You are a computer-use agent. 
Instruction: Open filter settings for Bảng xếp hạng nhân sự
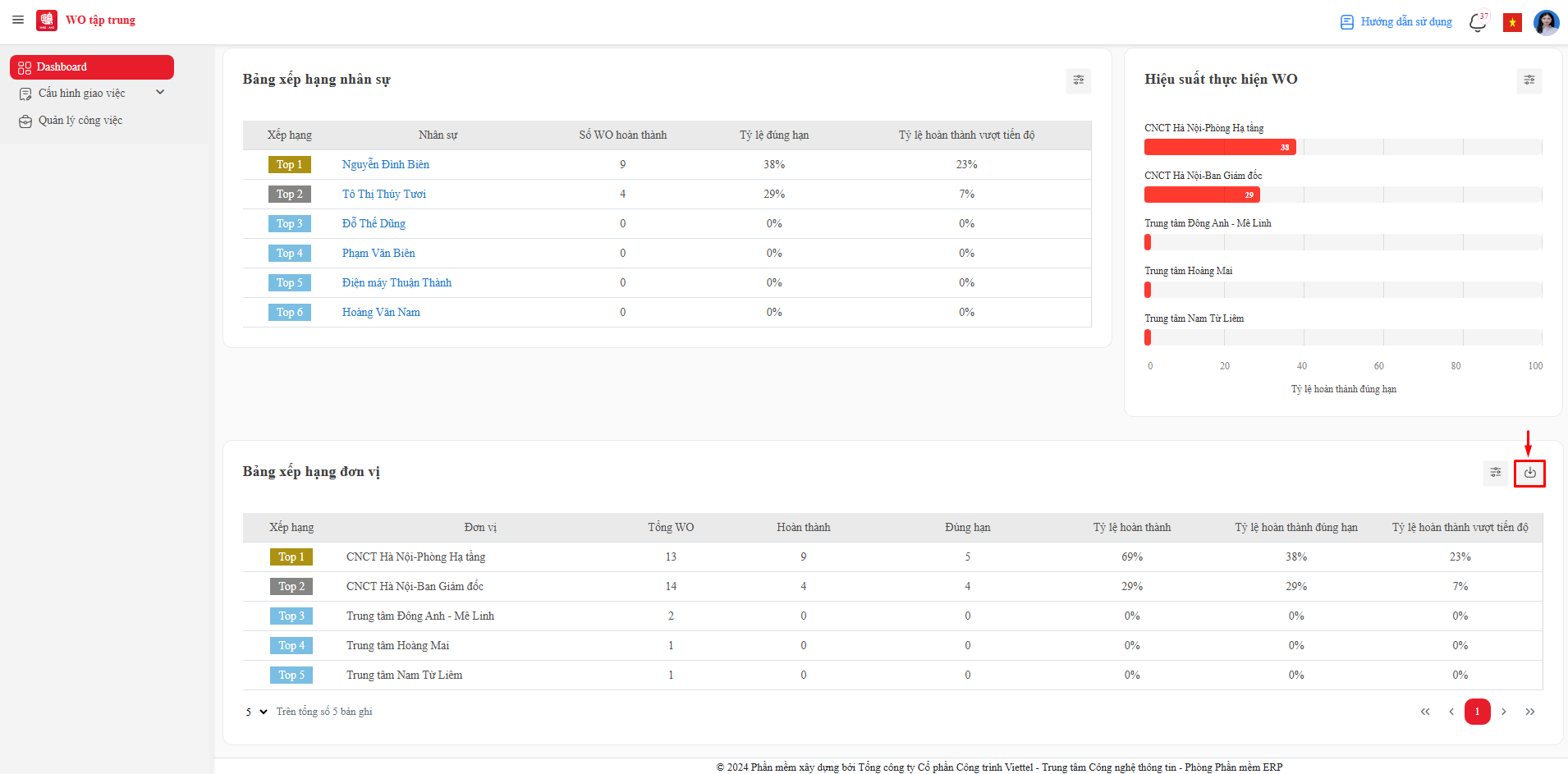1079,80
